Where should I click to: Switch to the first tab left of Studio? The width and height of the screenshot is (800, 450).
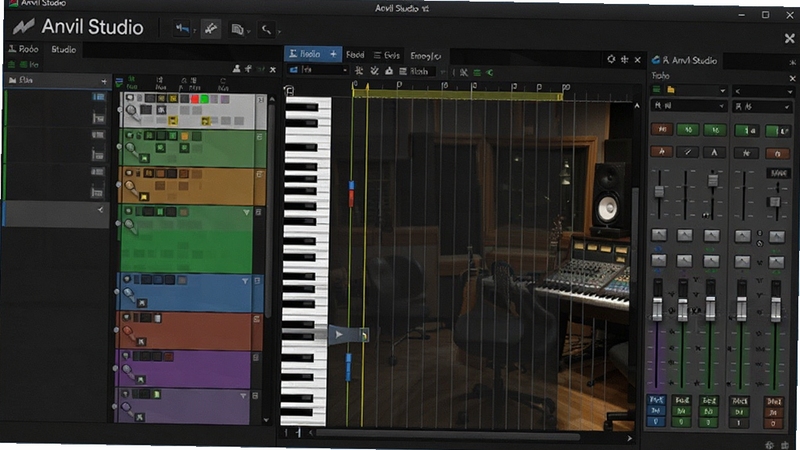pyautogui.click(x=23, y=49)
